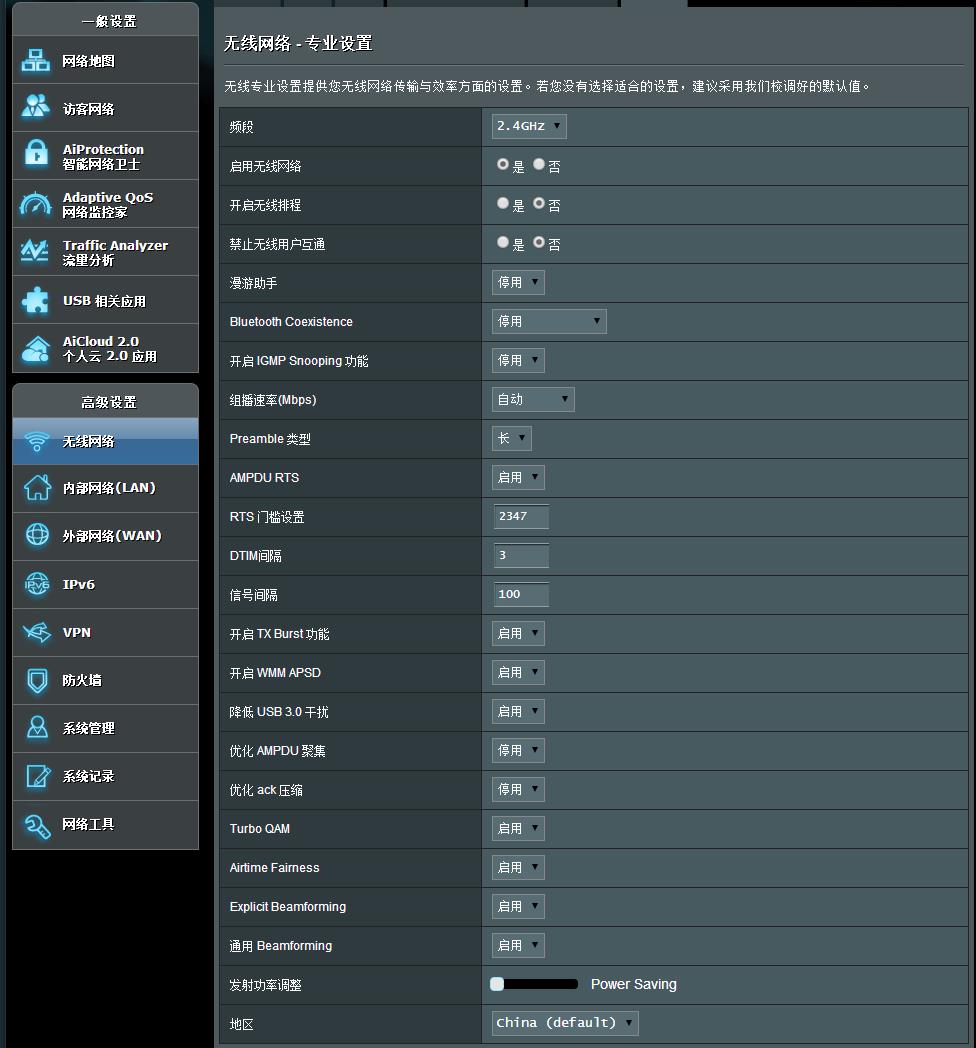Open 系统管理 administration page
This screenshot has height=1048, width=976.
point(106,729)
